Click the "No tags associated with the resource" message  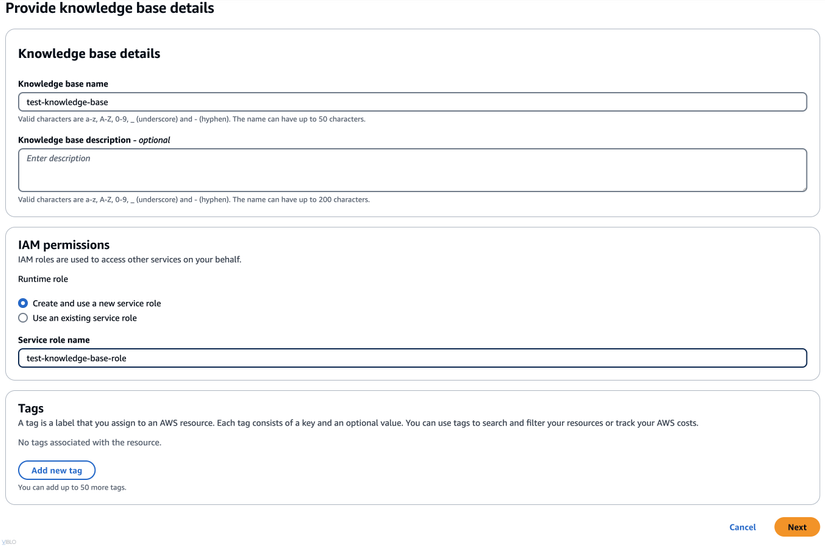point(89,442)
